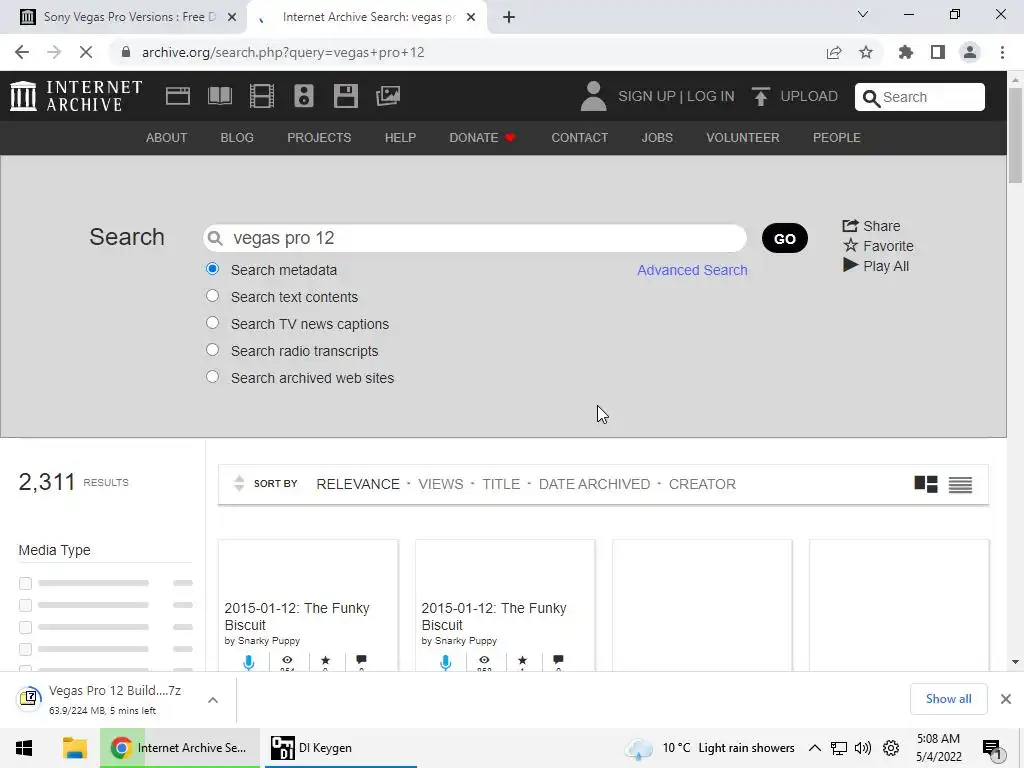Image resolution: width=1024 pixels, height=768 pixels.
Task: Tick the first Media Type checkbox
Action: pyautogui.click(x=25, y=583)
